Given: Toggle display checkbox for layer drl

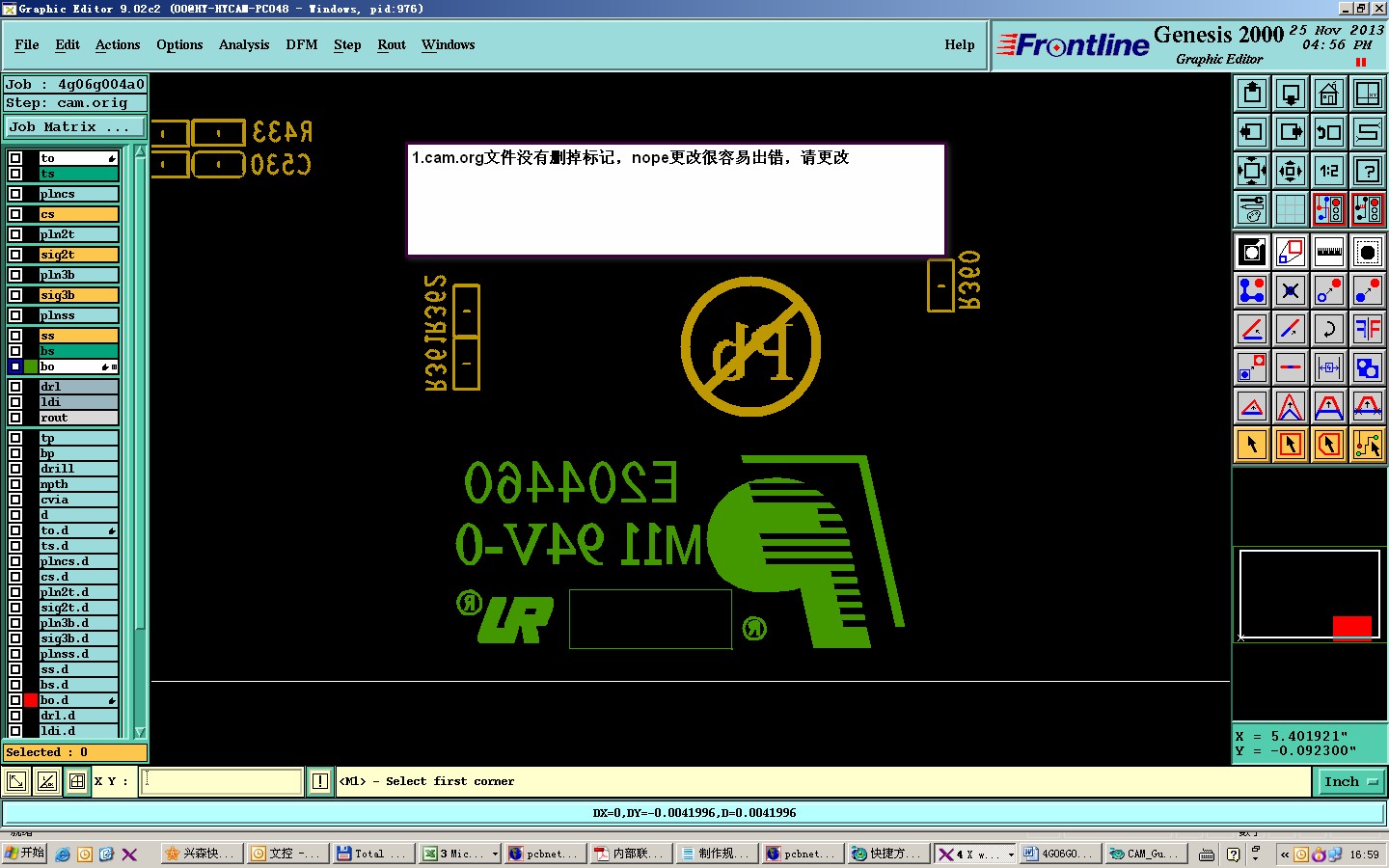Looking at the screenshot, I should point(15,387).
